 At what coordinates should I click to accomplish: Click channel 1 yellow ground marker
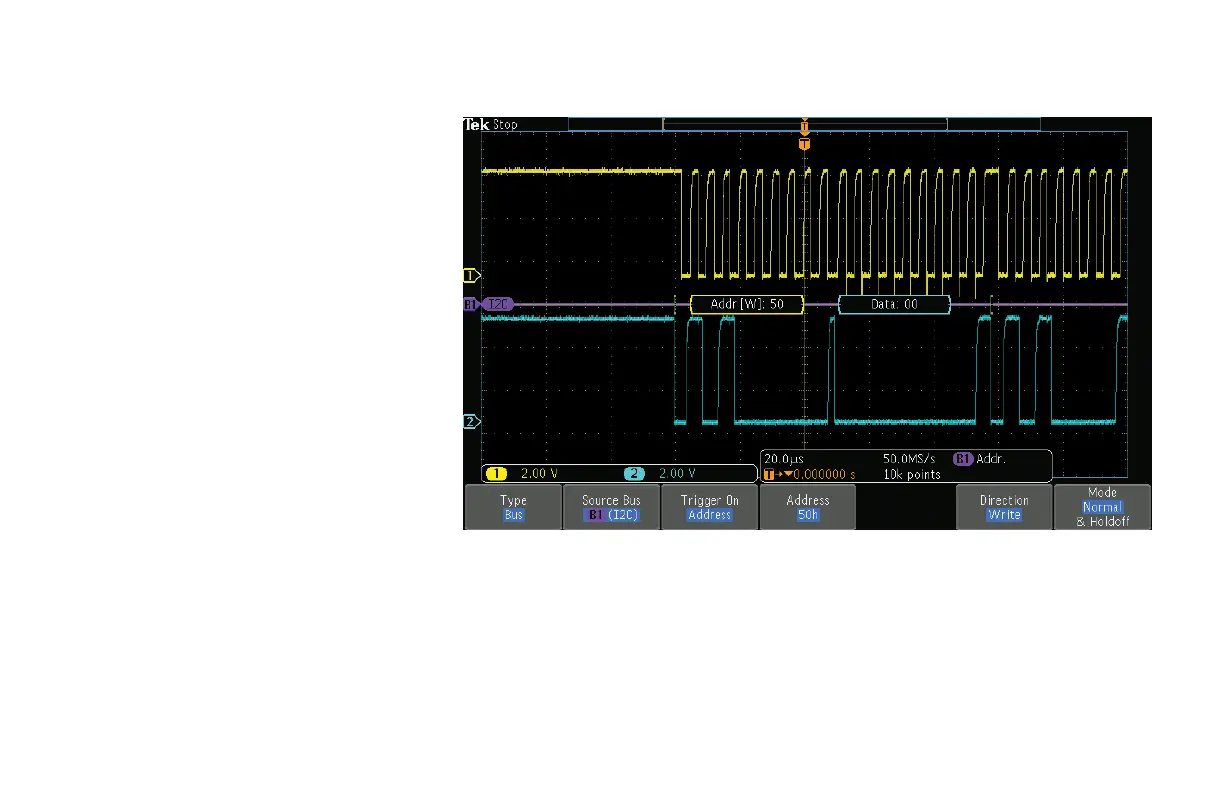[472, 274]
